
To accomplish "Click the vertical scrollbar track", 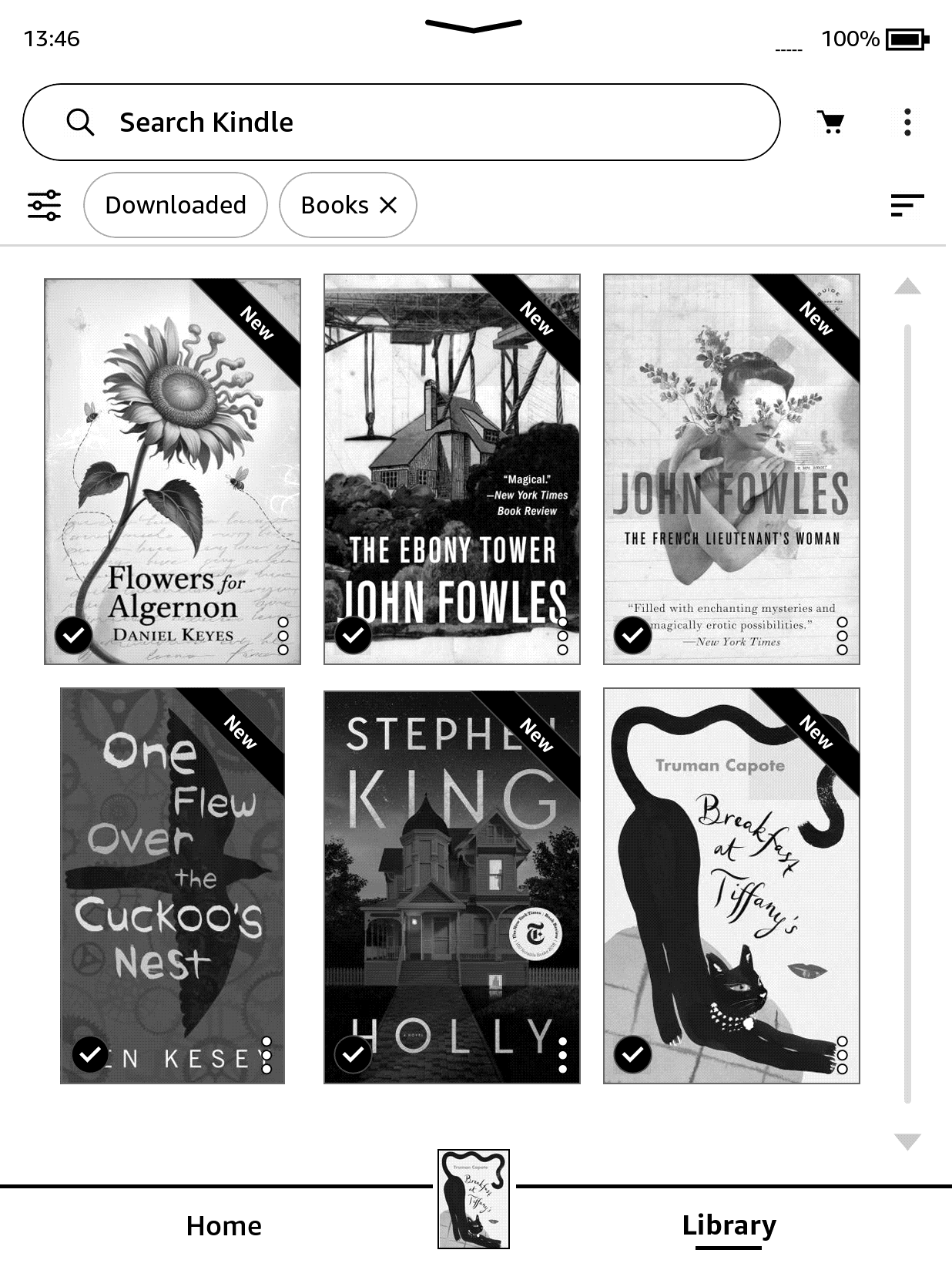I will click(x=908, y=714).
